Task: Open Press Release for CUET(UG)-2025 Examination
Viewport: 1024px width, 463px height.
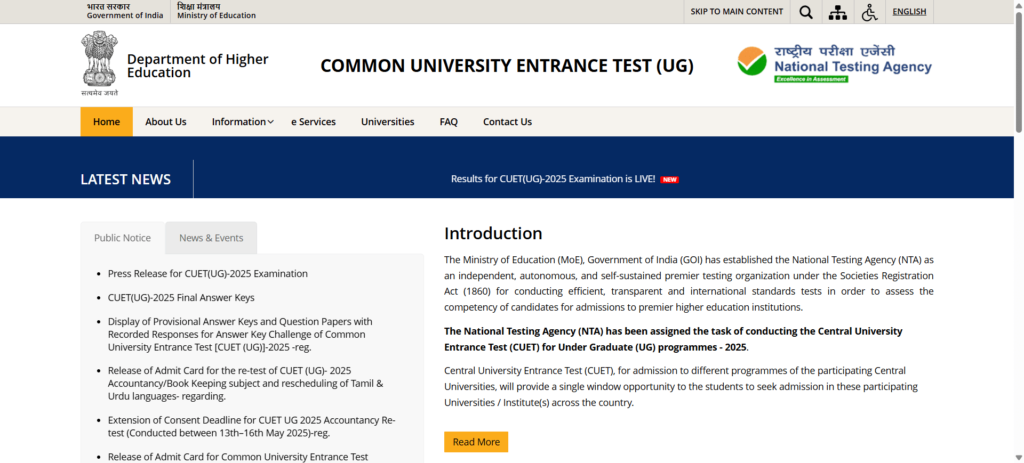Action: tap(208, 274)
